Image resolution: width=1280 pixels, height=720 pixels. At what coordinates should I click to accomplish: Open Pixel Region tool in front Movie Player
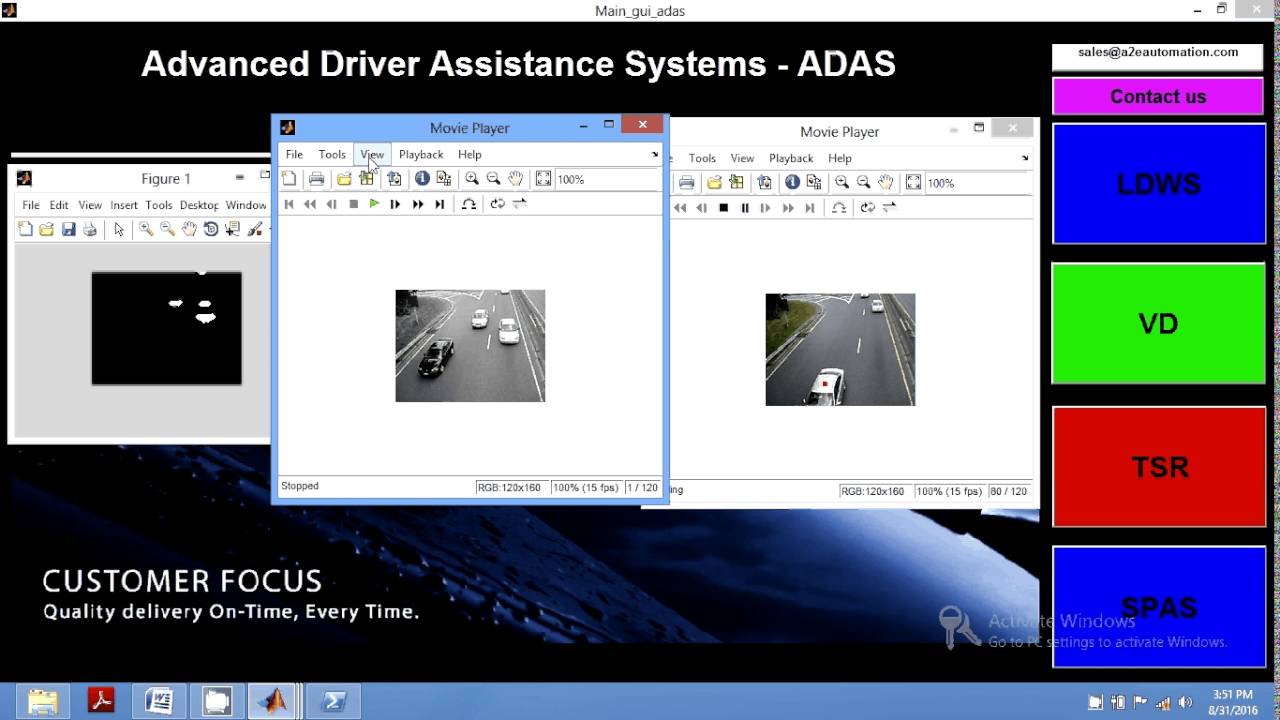click(x=444, y=179)
